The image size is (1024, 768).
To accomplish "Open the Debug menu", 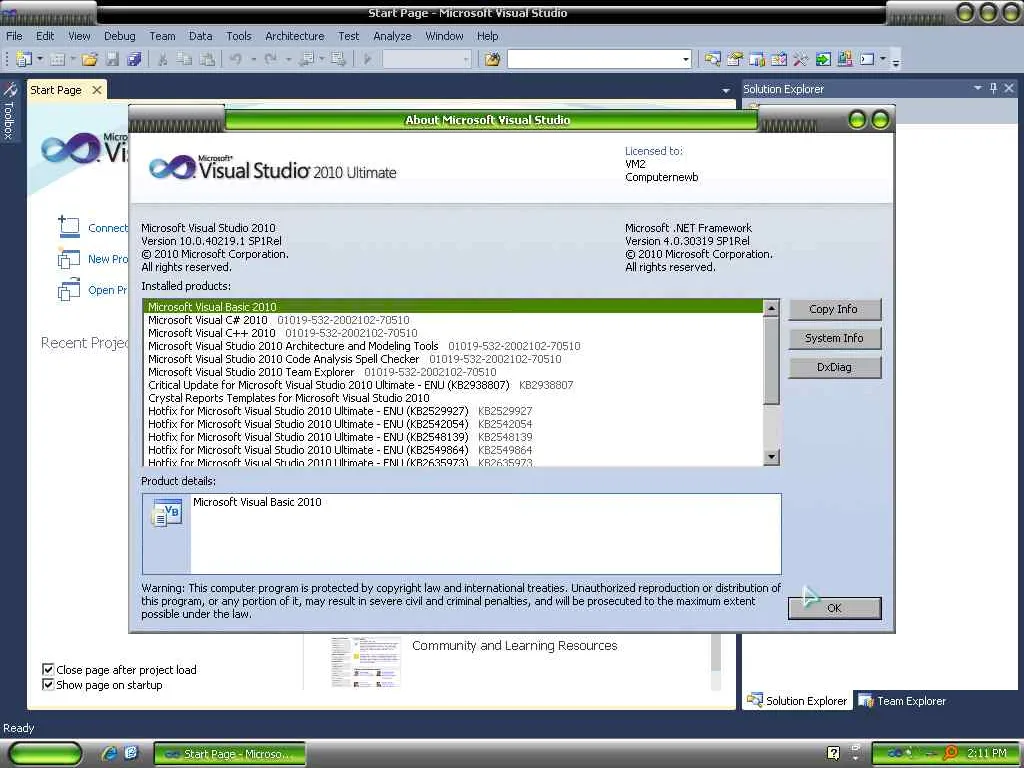I will tap(120, 36).
